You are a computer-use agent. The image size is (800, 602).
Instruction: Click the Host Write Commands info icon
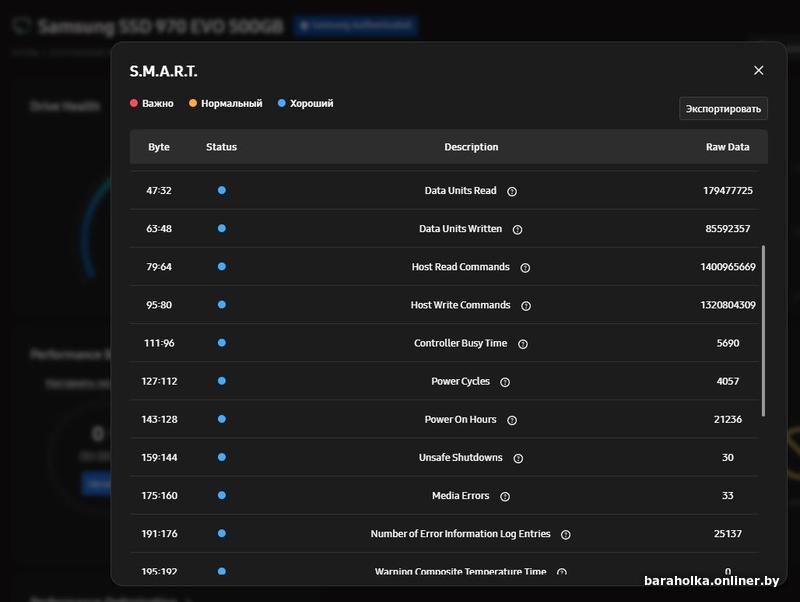[x=526, y=305]
